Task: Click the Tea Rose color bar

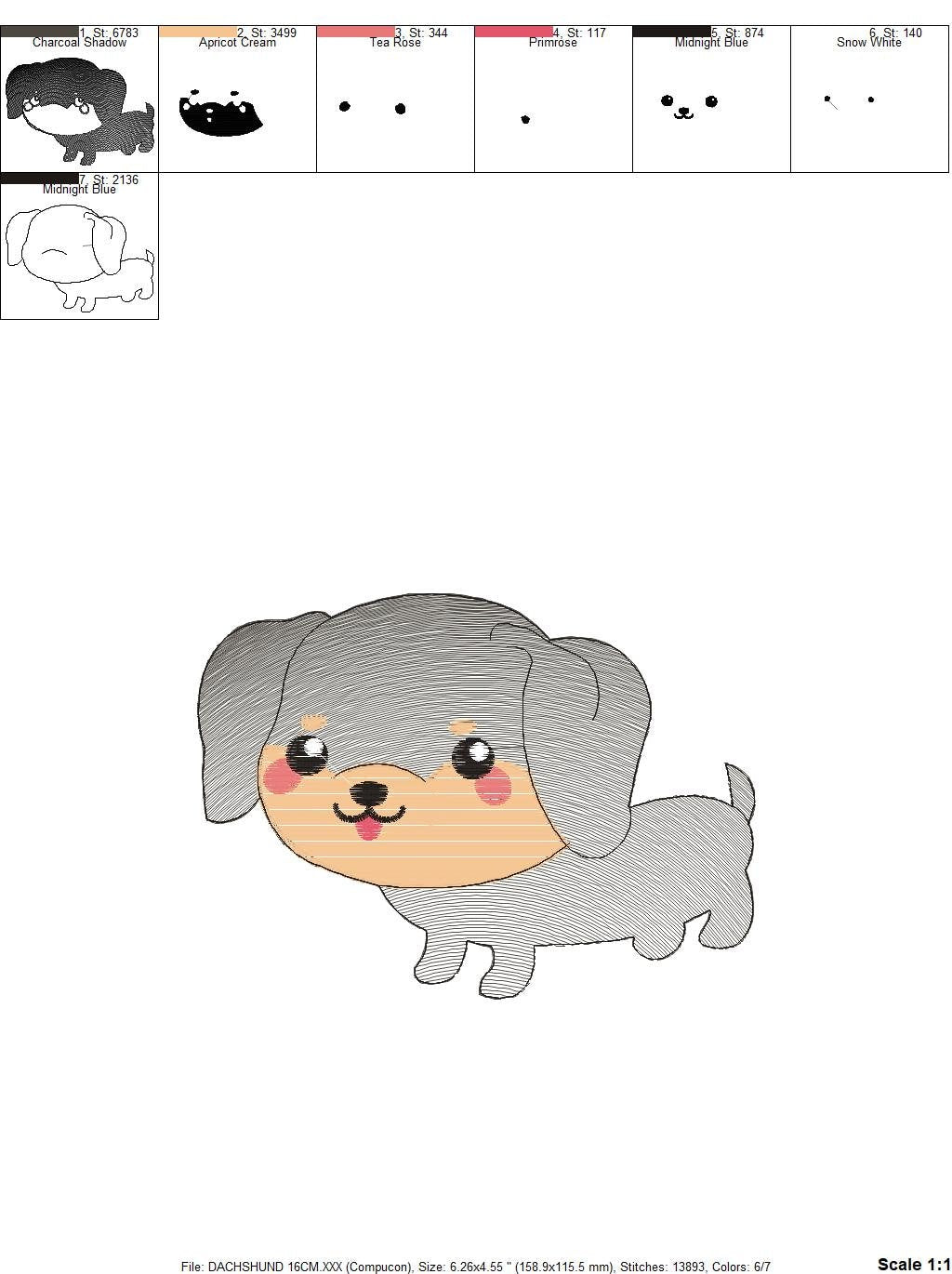Action: pyautogui.click(x=356, y=32)
